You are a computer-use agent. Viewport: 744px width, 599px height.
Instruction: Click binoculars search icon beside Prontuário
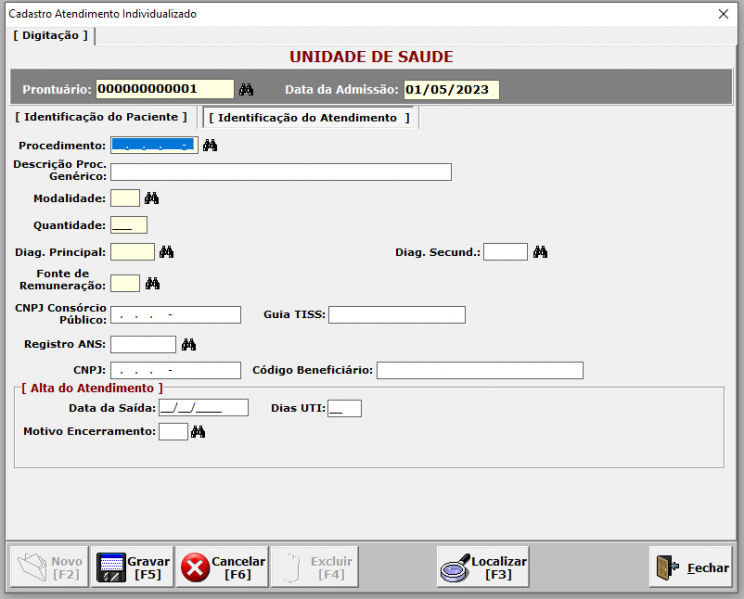coord(246,90)
